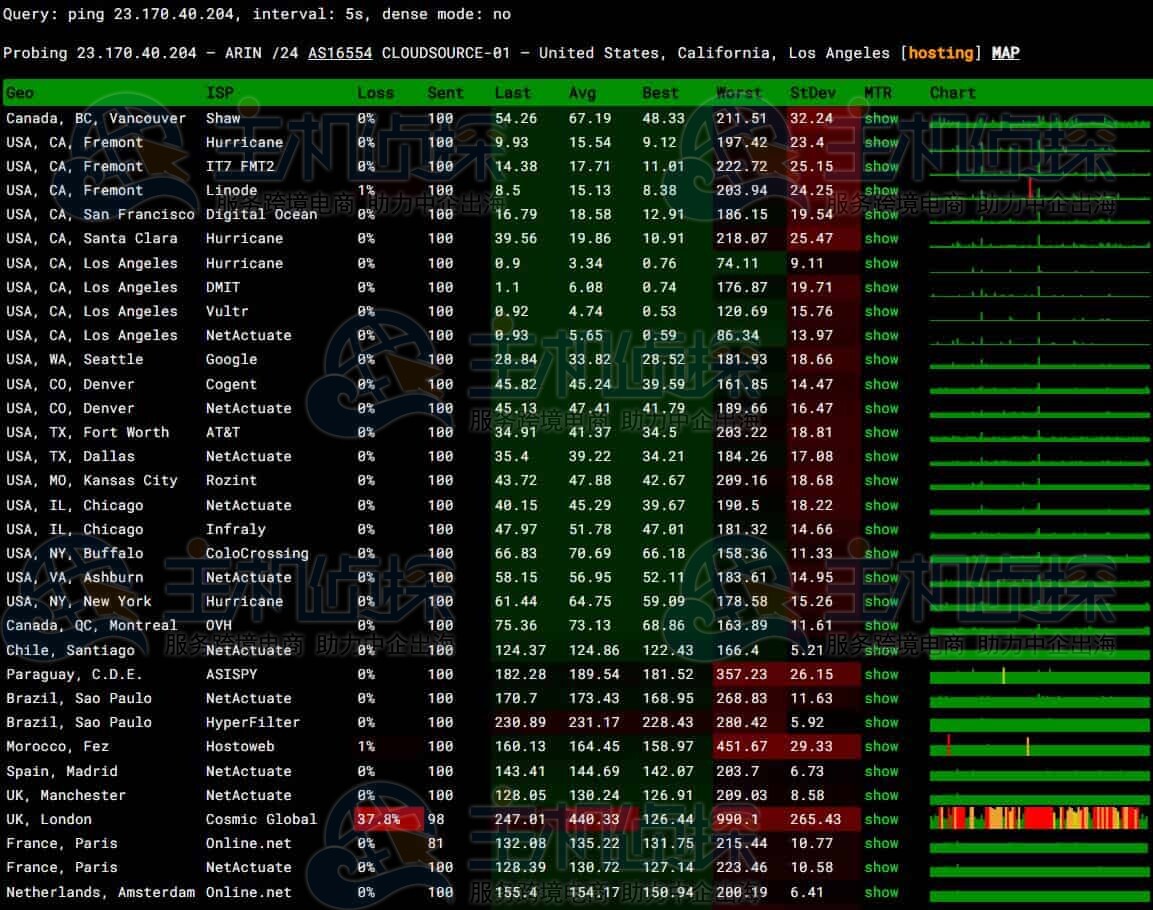
Task: Click the MAP link in header
Action: click(1005, 53)
